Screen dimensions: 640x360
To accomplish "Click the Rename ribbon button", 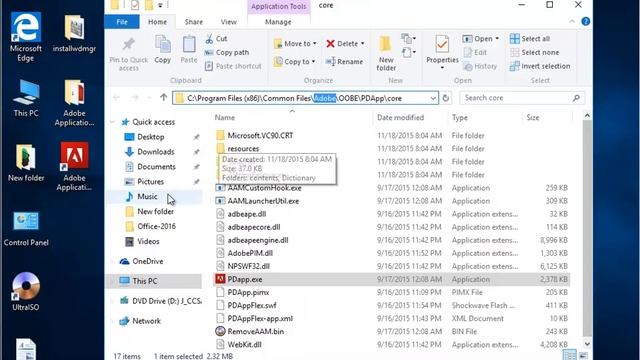I will (x=344, y=62).
